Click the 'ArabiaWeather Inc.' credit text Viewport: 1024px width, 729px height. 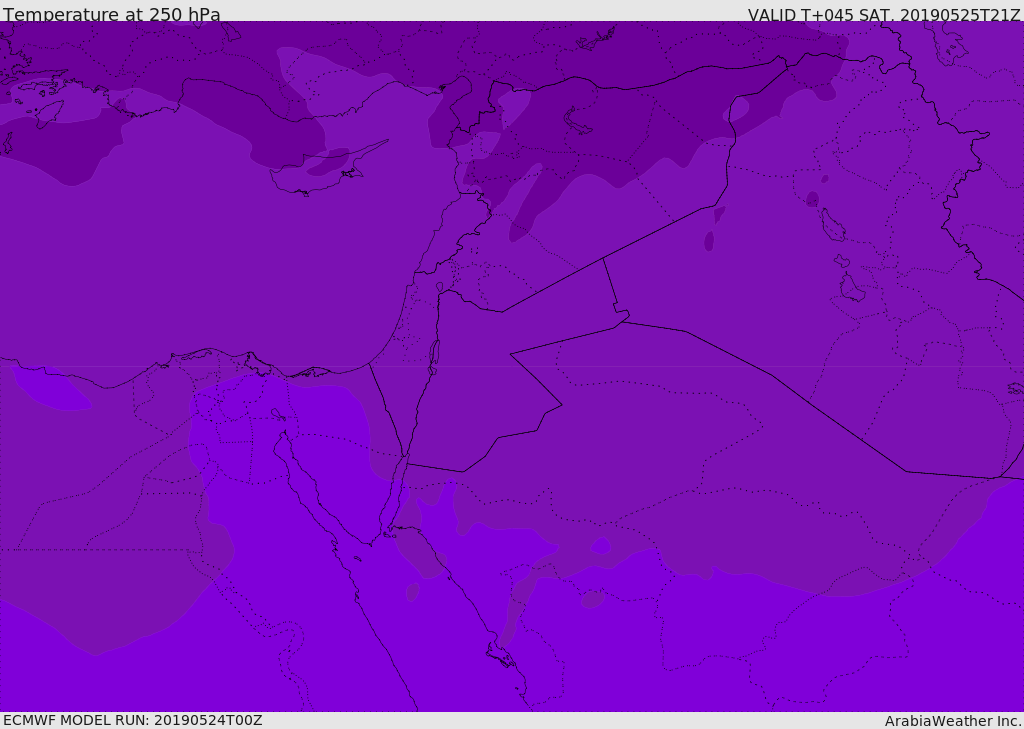[x=952, y=721]
